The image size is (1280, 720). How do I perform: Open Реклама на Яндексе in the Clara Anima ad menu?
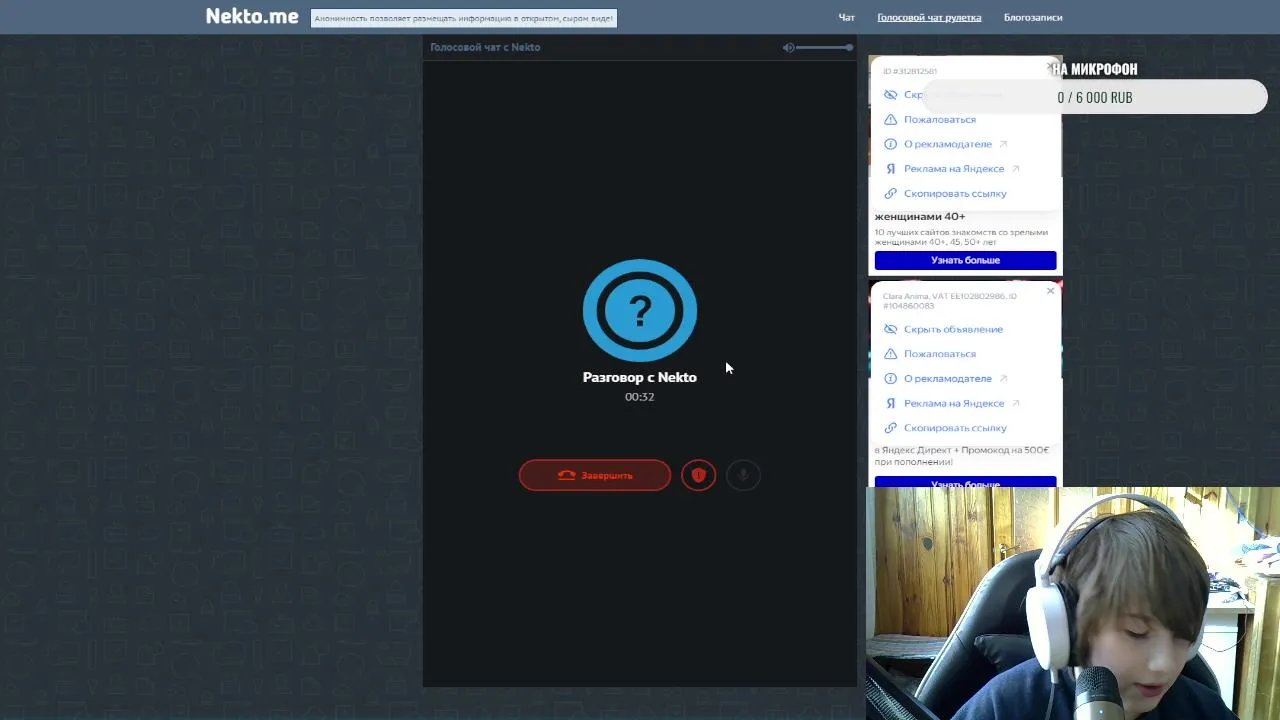[952, 403]
